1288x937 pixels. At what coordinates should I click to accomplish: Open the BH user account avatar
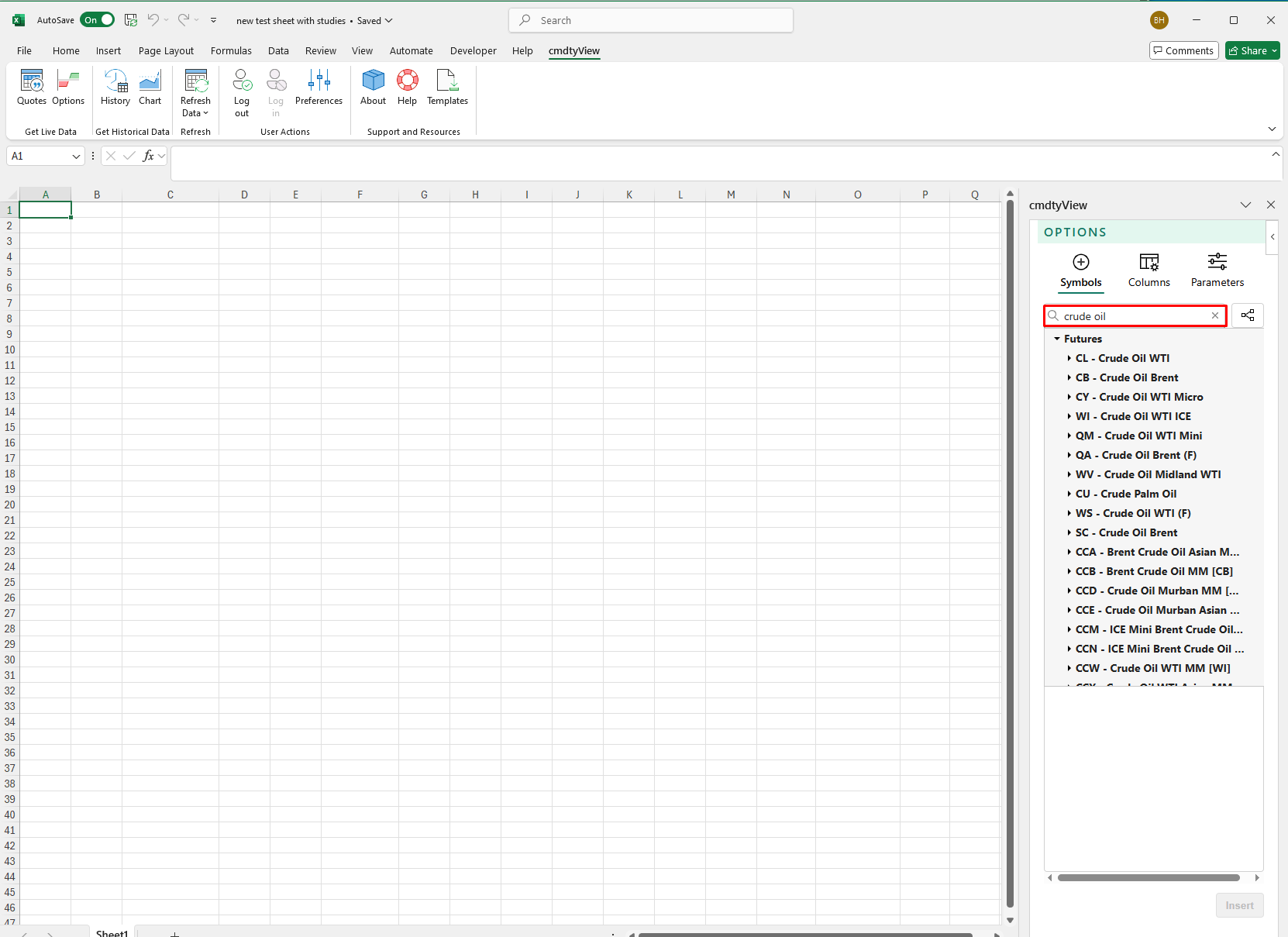[1159, 20]
